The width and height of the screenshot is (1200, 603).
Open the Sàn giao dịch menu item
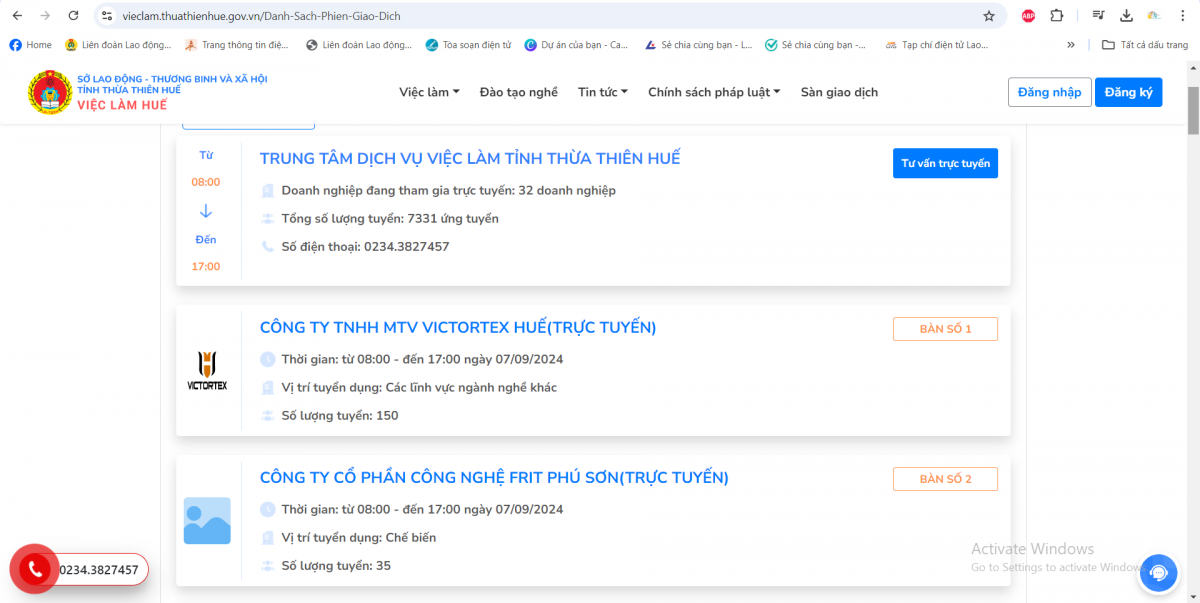[838, 91]
